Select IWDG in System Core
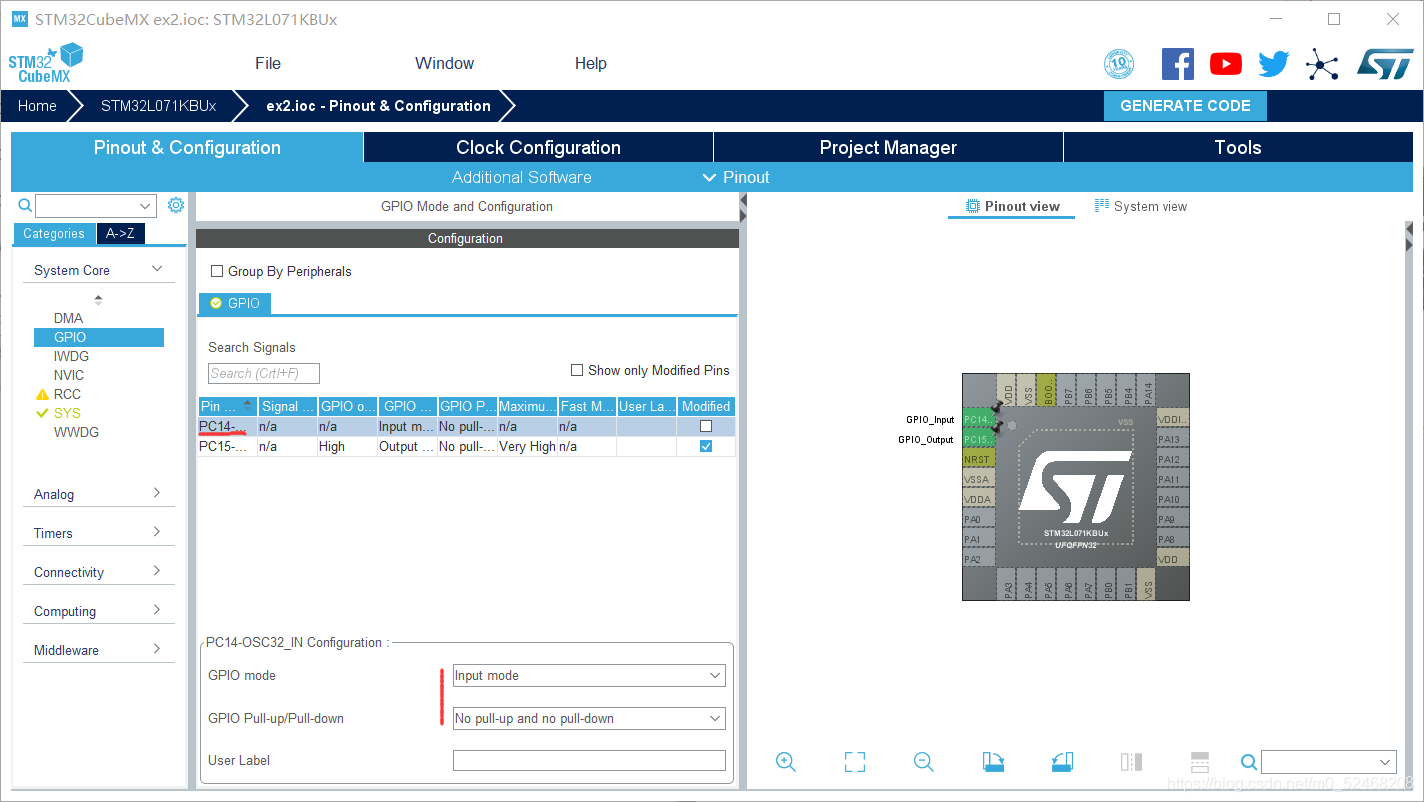 (x=71, y=356)
